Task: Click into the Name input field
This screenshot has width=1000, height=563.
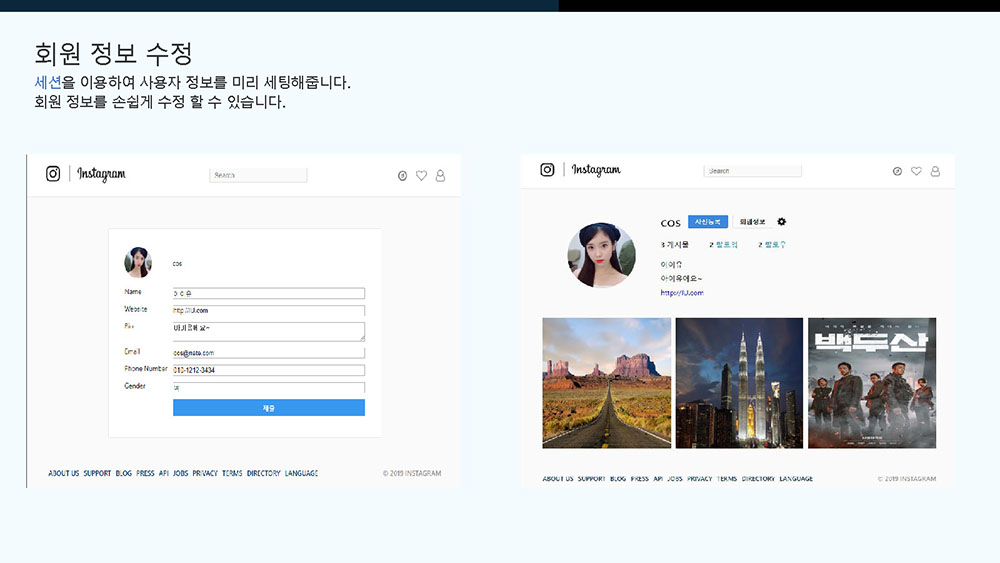Action: [268, 293]
